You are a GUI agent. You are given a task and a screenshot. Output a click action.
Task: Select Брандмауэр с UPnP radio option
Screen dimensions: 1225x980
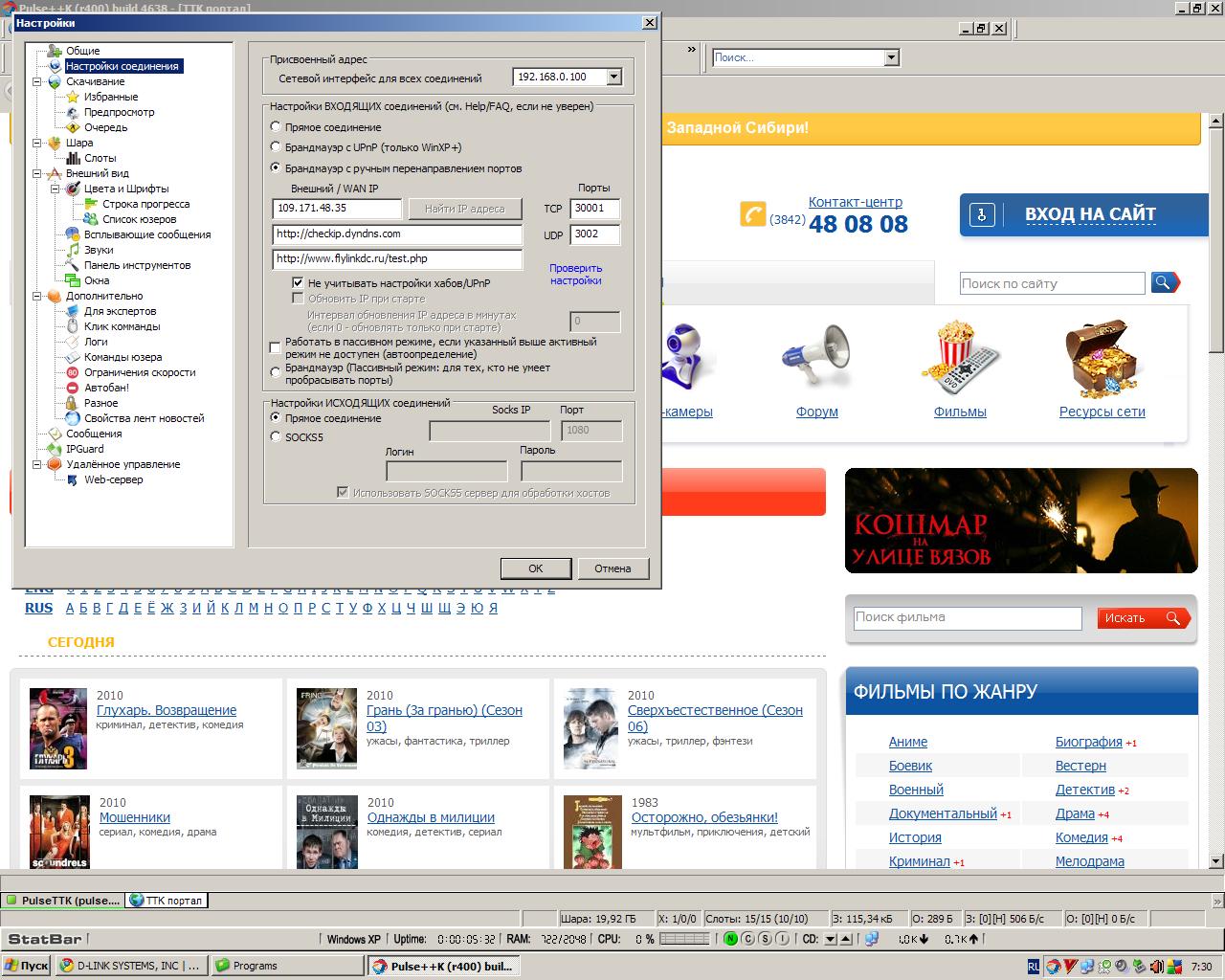click(276, 147)
